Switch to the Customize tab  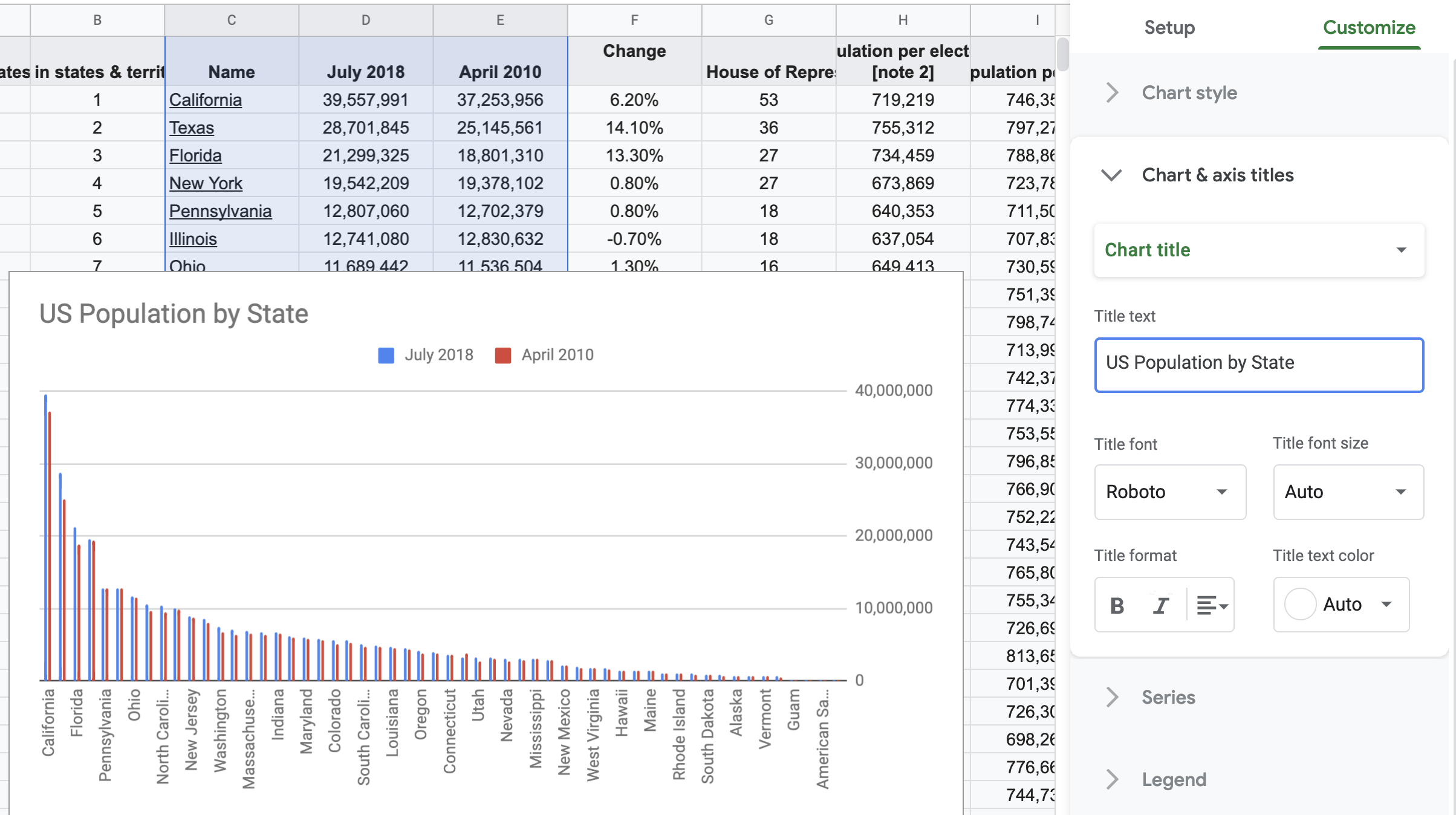(x=1368, y=28)
